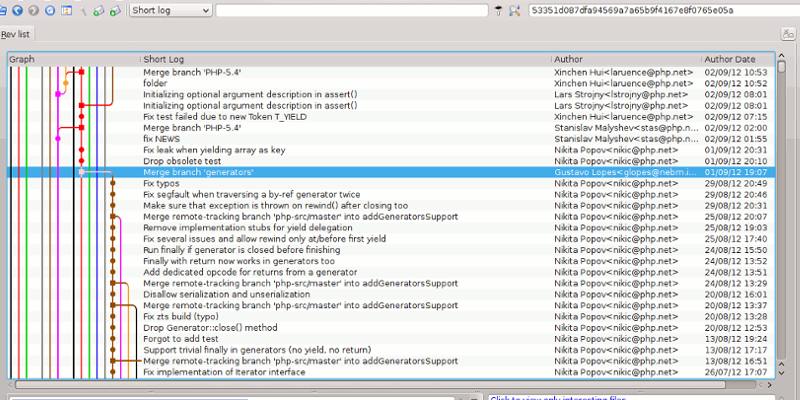Click the refresh view icon in toolbar
This screenshot has width=800, height=400.
point(52,10)
